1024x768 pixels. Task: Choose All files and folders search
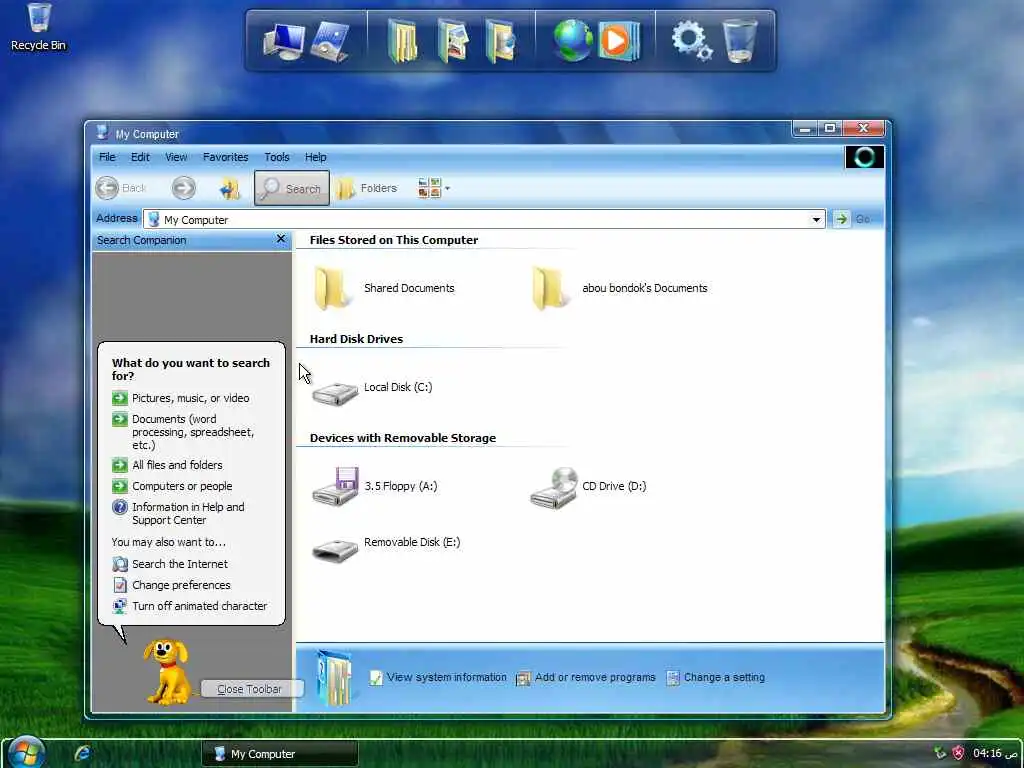pos(168,465)
